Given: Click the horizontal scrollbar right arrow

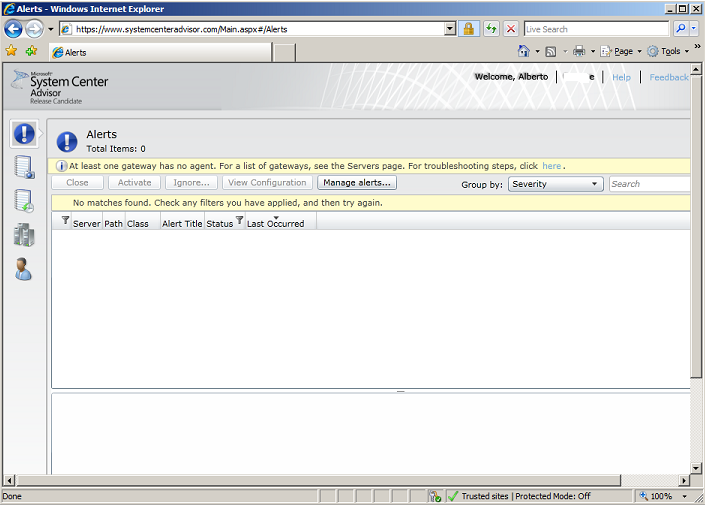Looking at the screenshot, I should [684, 481].
